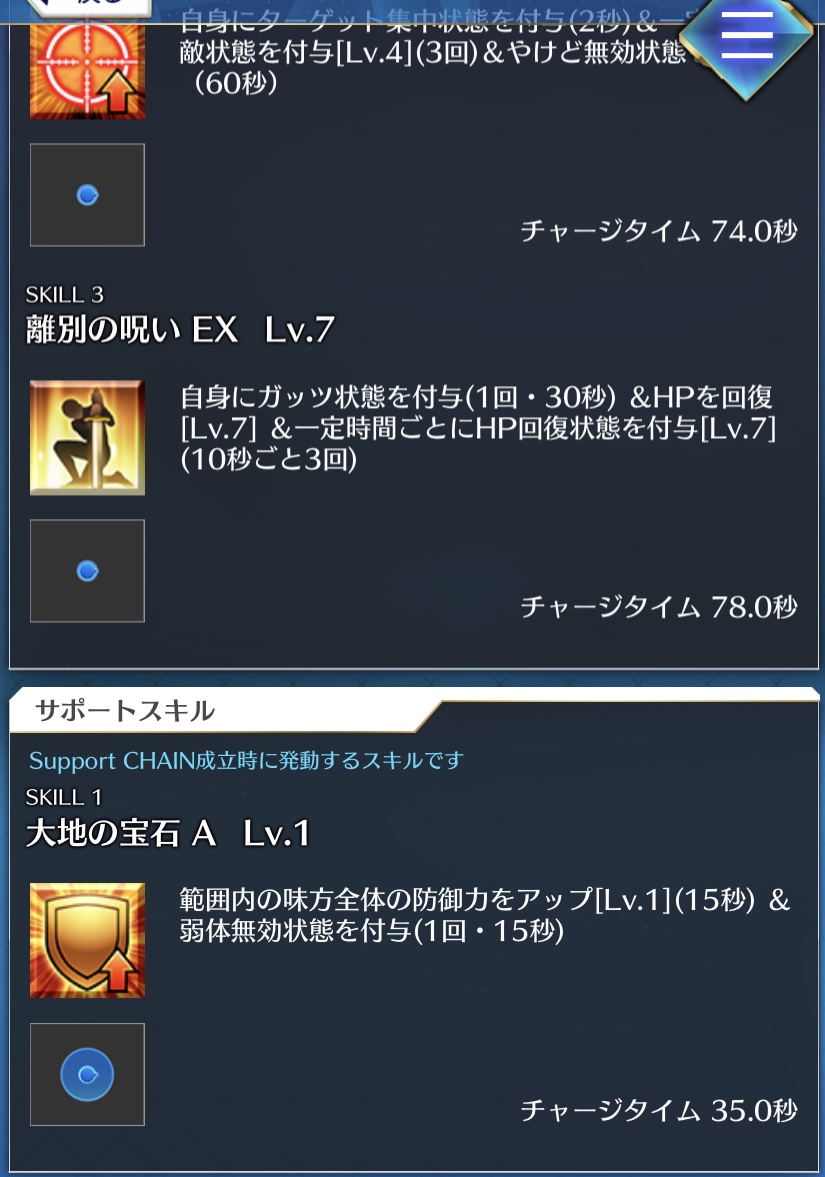825x1177 pixels.
Task: Tap the golden shield defense-up icon
Action: 87,940
